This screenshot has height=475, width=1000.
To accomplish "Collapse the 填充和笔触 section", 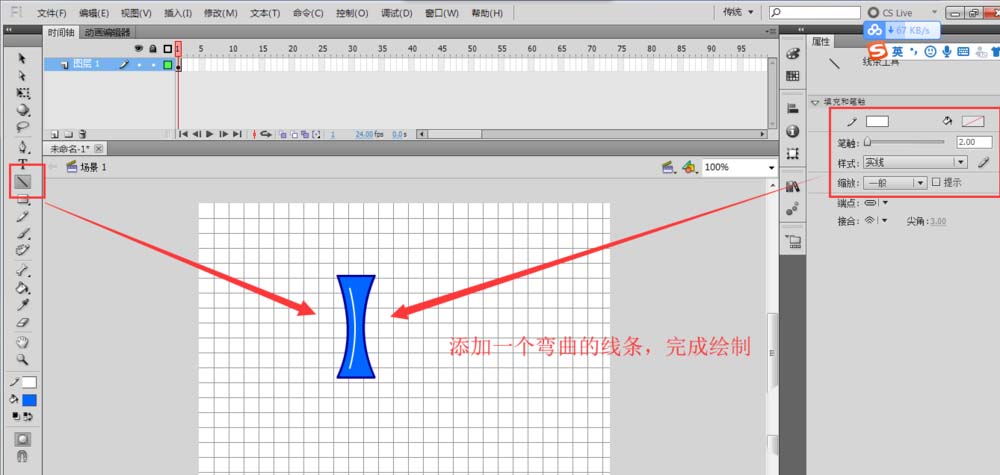I will click(x=815, y=102).
